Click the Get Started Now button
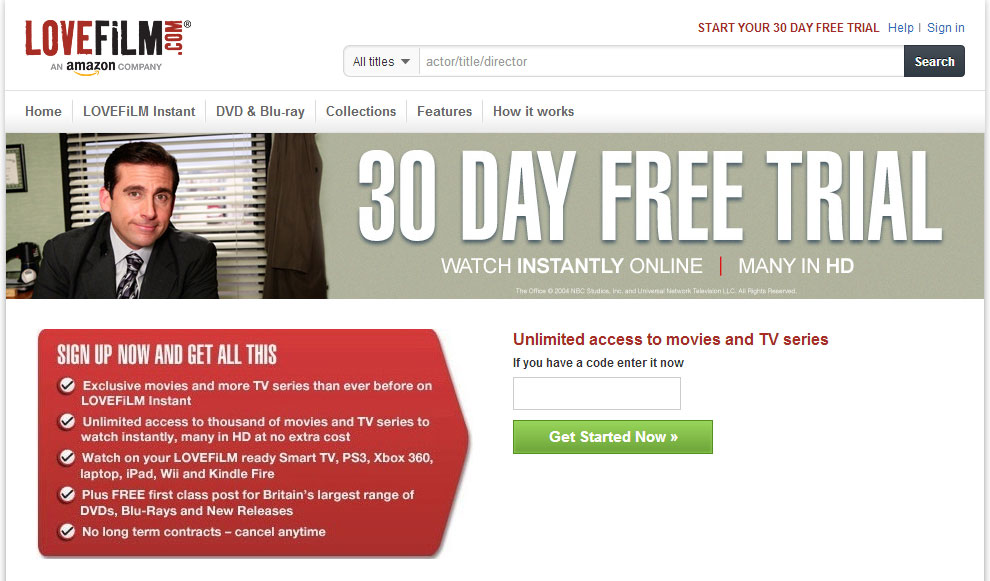The width and height of the screenshot is (990, 581). [x=612, y=437]
